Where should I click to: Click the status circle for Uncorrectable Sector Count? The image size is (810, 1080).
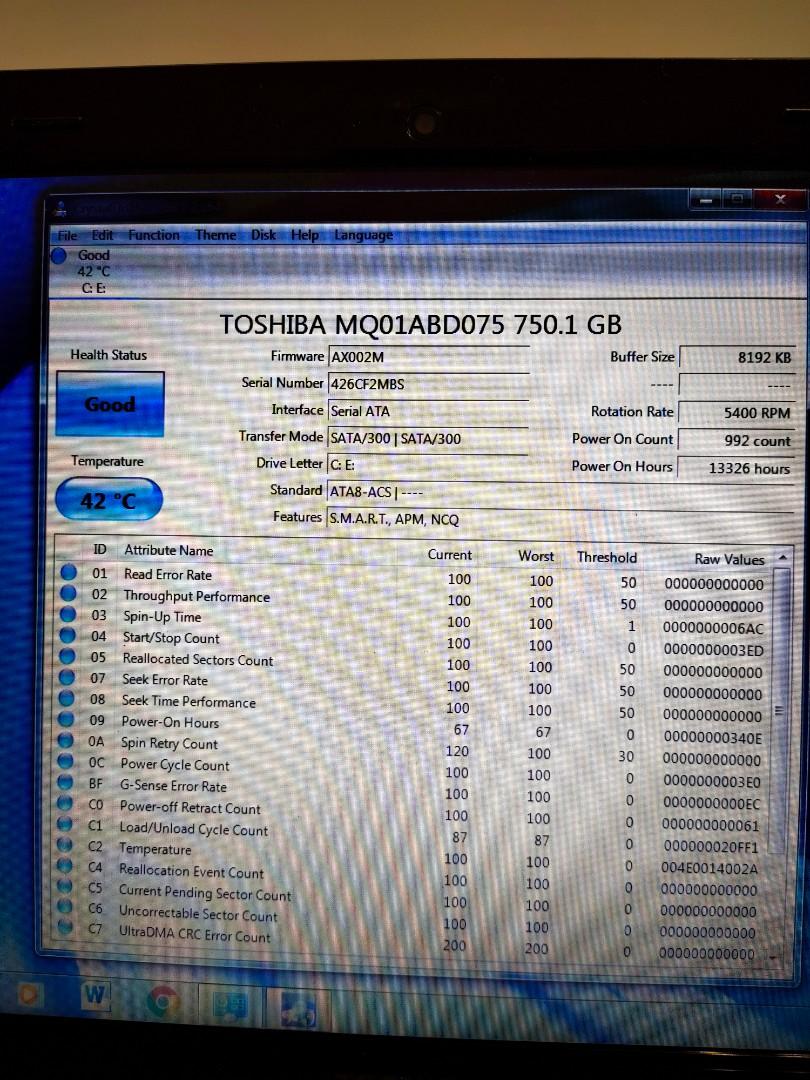(x=65, y=906)
